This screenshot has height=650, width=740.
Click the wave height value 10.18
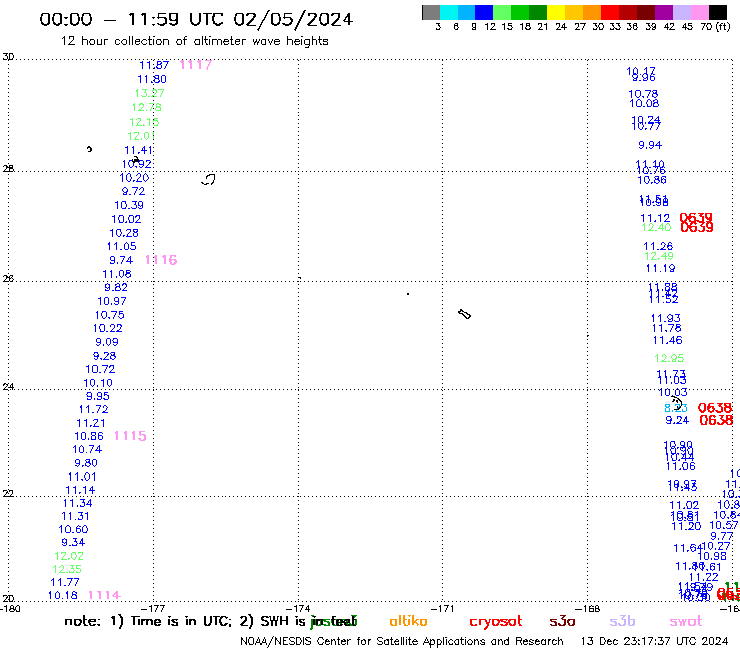click(63, 596)
